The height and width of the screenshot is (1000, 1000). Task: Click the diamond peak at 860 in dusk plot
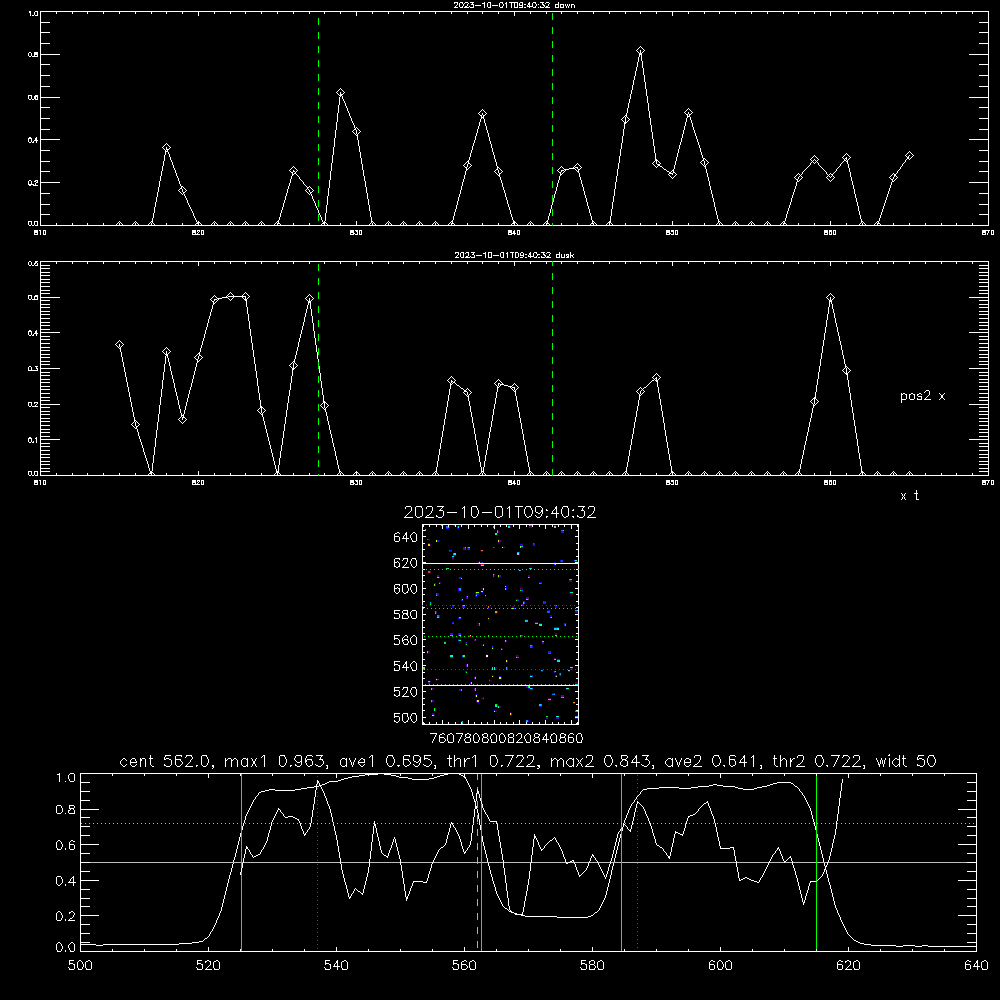coord(830,298)
